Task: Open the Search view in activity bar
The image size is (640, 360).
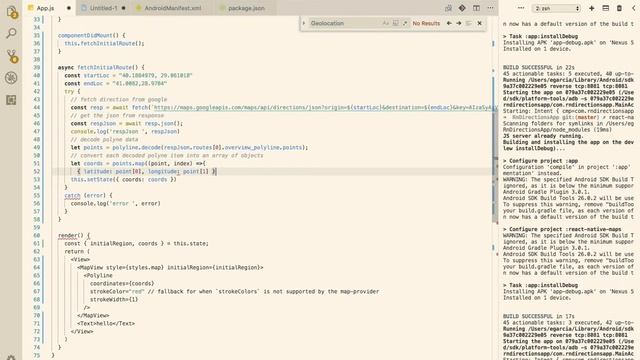Action: tap(11, 33)
